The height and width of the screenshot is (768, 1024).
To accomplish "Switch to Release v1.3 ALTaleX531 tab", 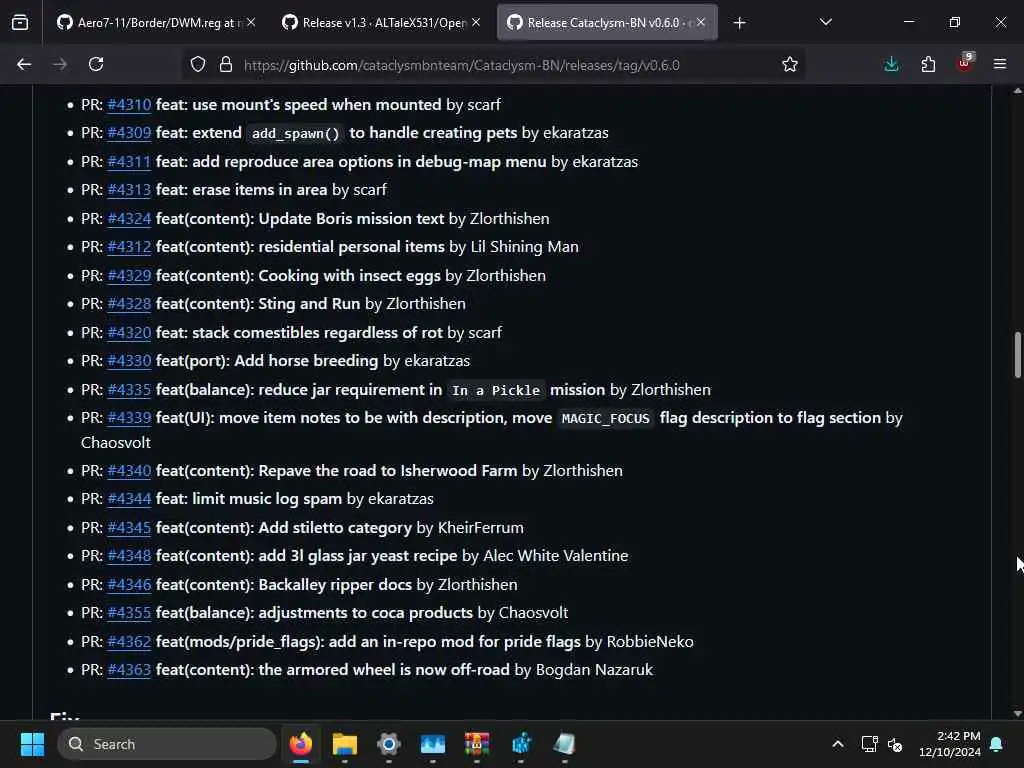I will (x=380, y=23).
